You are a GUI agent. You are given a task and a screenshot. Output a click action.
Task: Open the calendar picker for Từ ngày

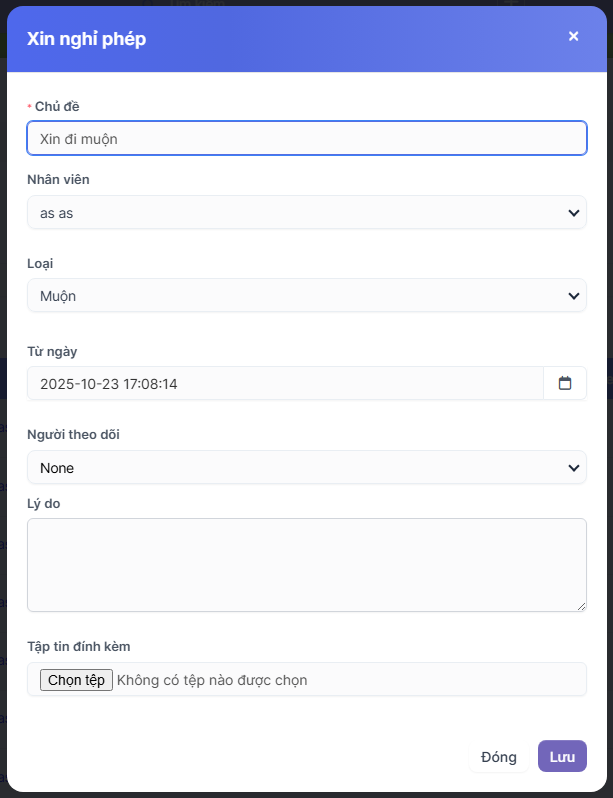(565, 383)
